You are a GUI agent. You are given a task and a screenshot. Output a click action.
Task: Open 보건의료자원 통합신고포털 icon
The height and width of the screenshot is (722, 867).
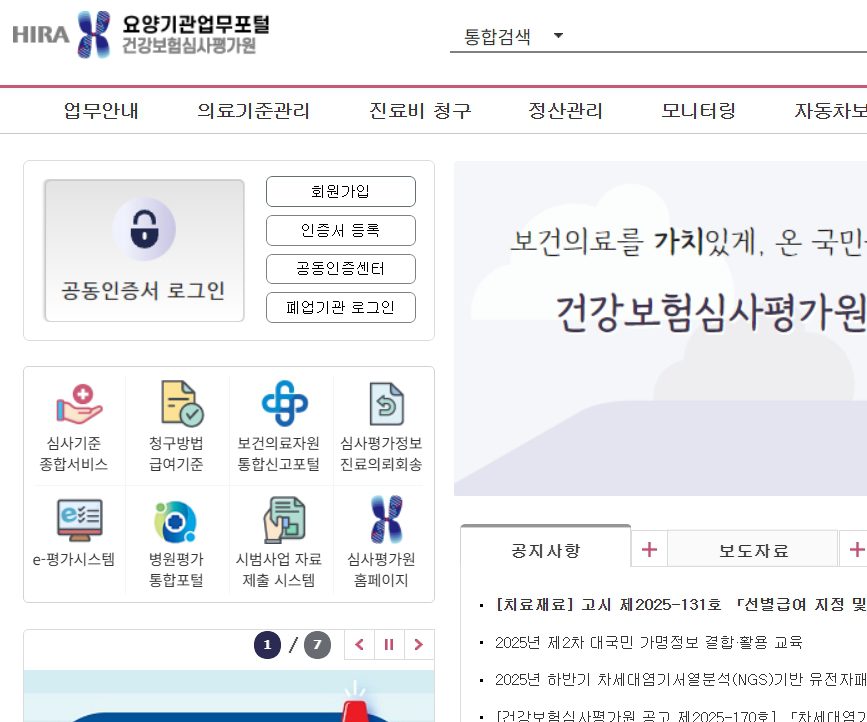279,427
